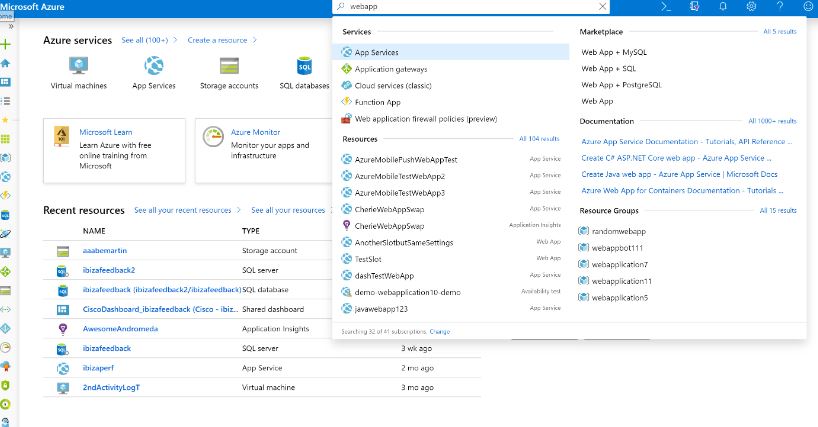Click See all (100+) services link
The width and height of the screenshot is (818, 427).
[145, 40]
